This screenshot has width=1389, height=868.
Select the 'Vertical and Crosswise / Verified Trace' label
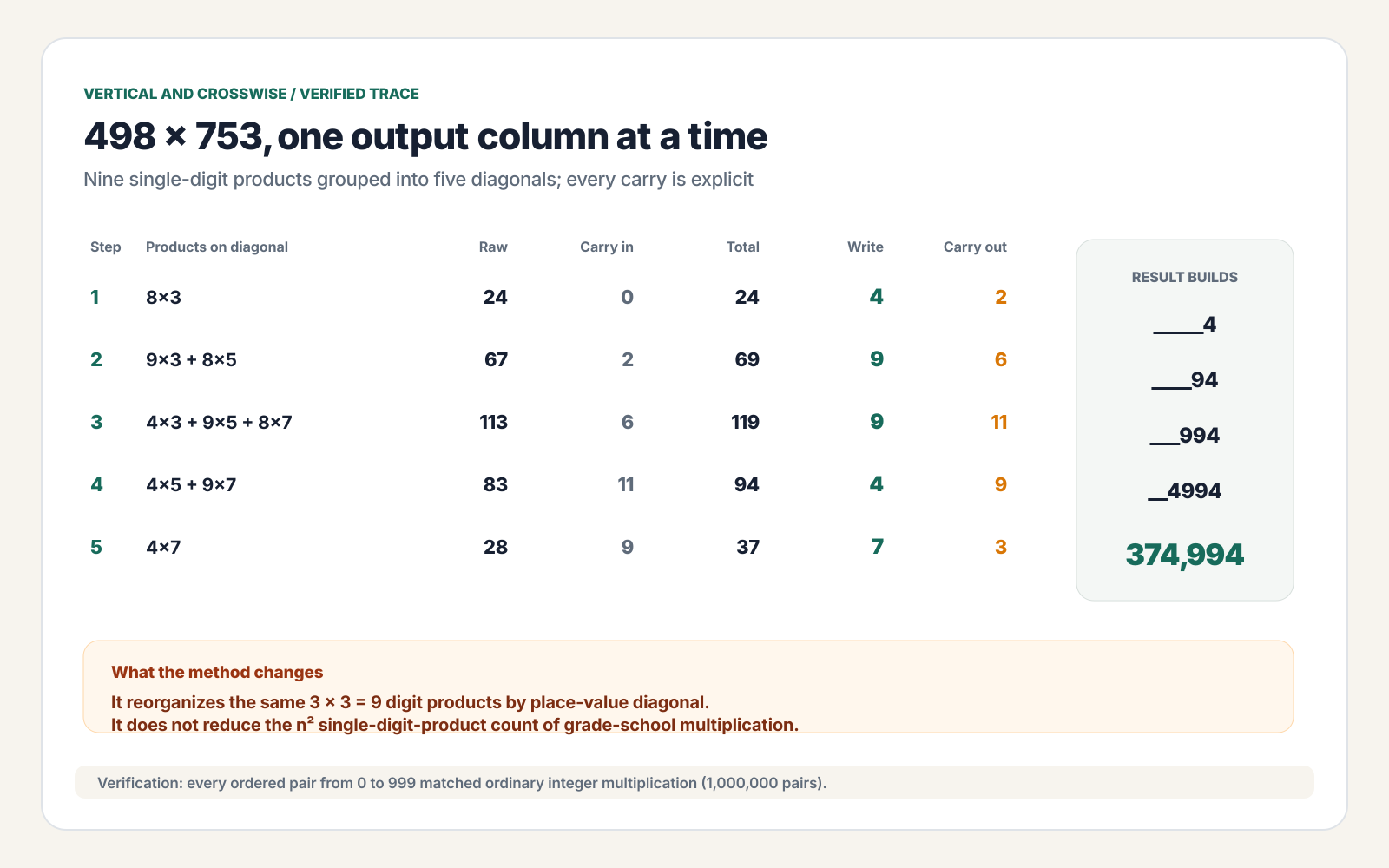click(x=251, y=94)
